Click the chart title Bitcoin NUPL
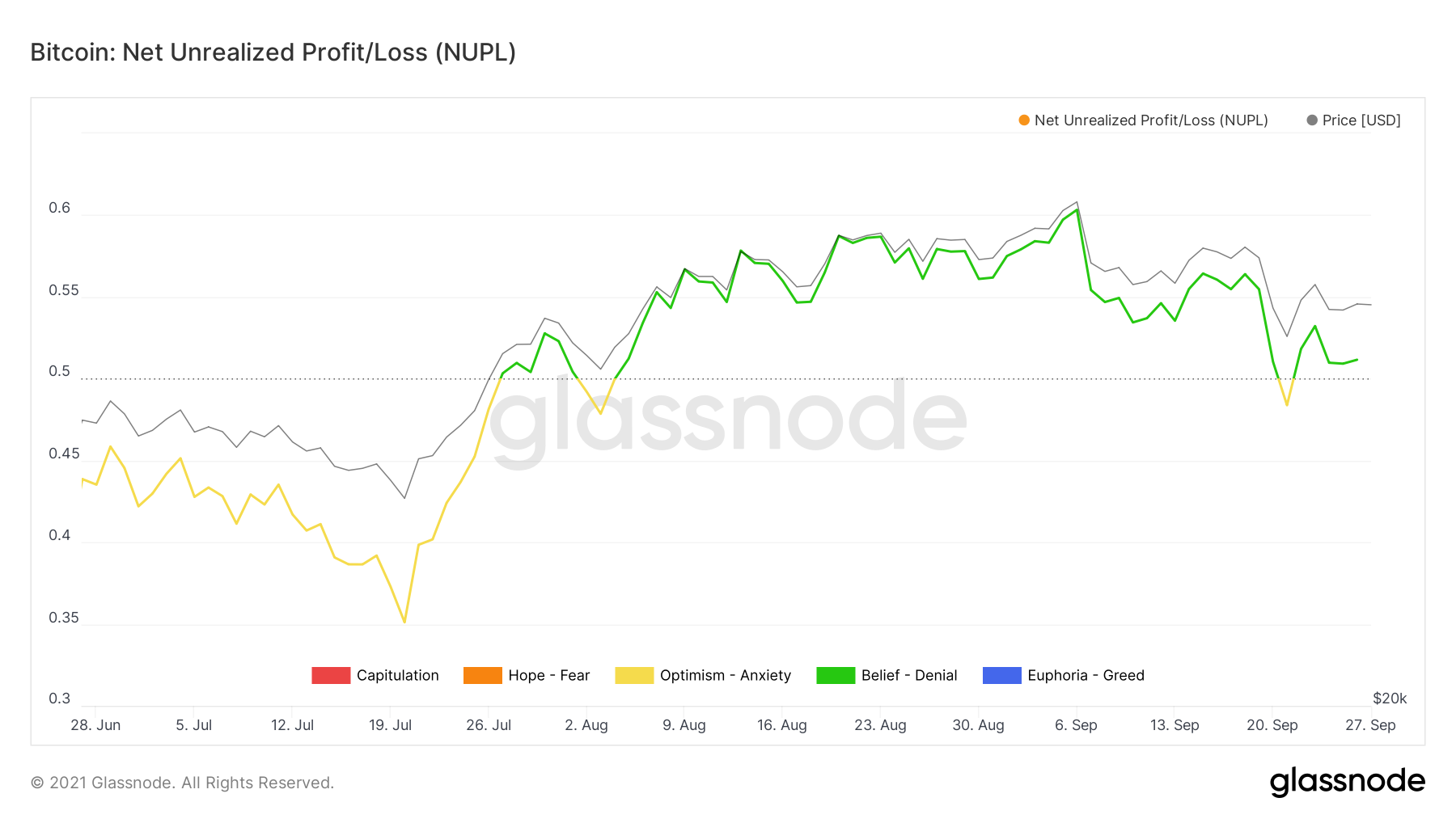Viewport: 1456px width, 819px height. [273, 53]
